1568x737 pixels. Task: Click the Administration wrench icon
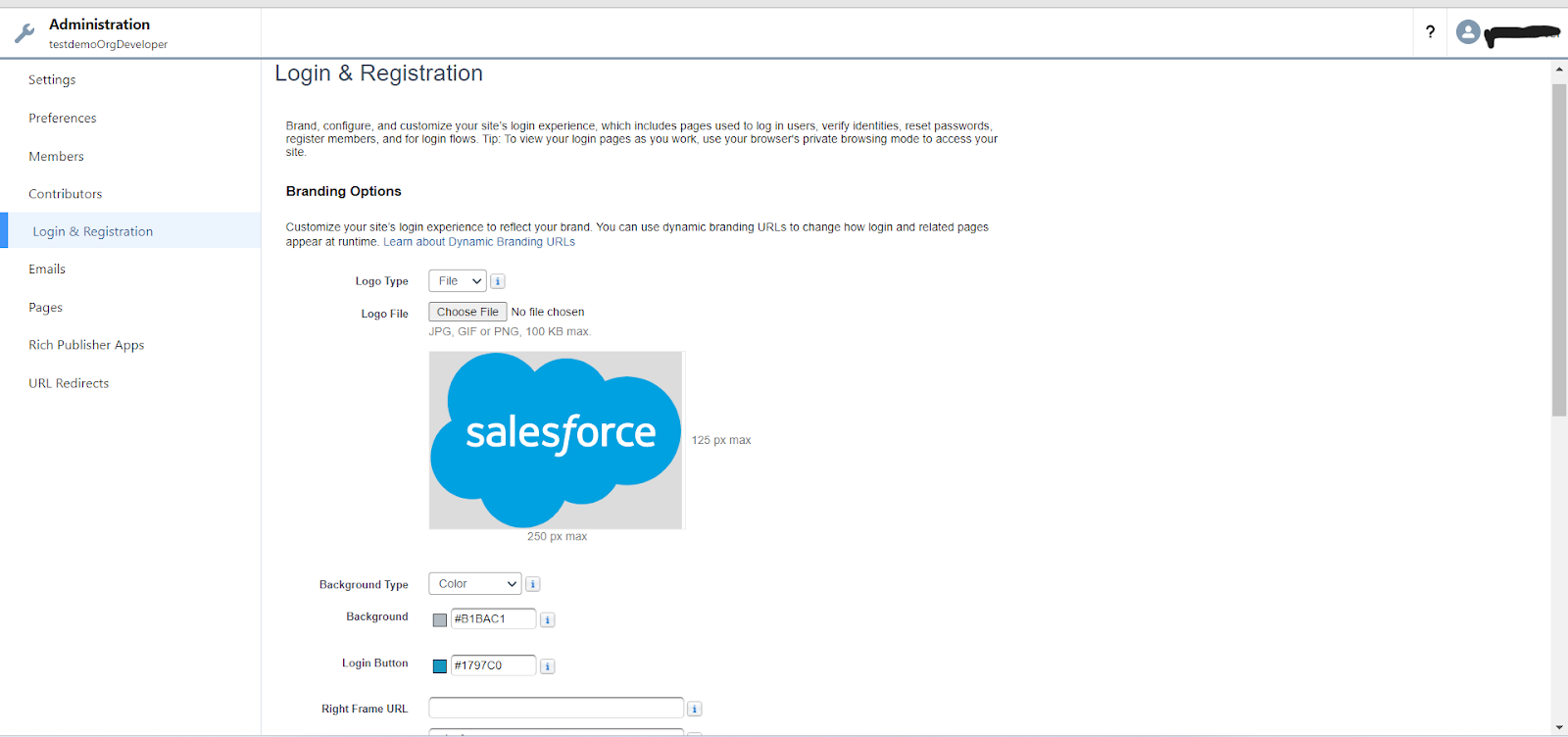(x=24, y=33)
